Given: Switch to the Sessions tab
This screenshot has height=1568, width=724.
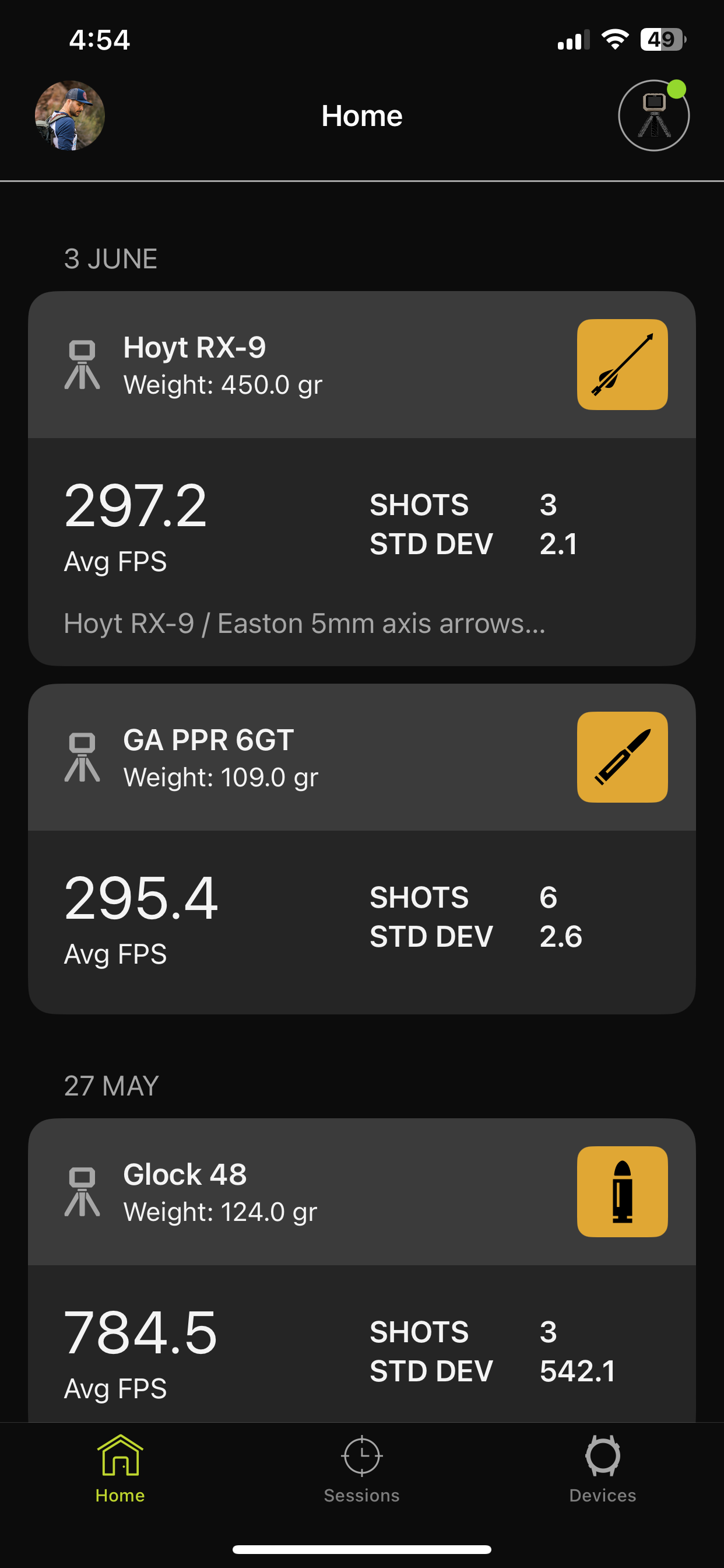Looking at the screenshot, I should tap(361, 1469).
